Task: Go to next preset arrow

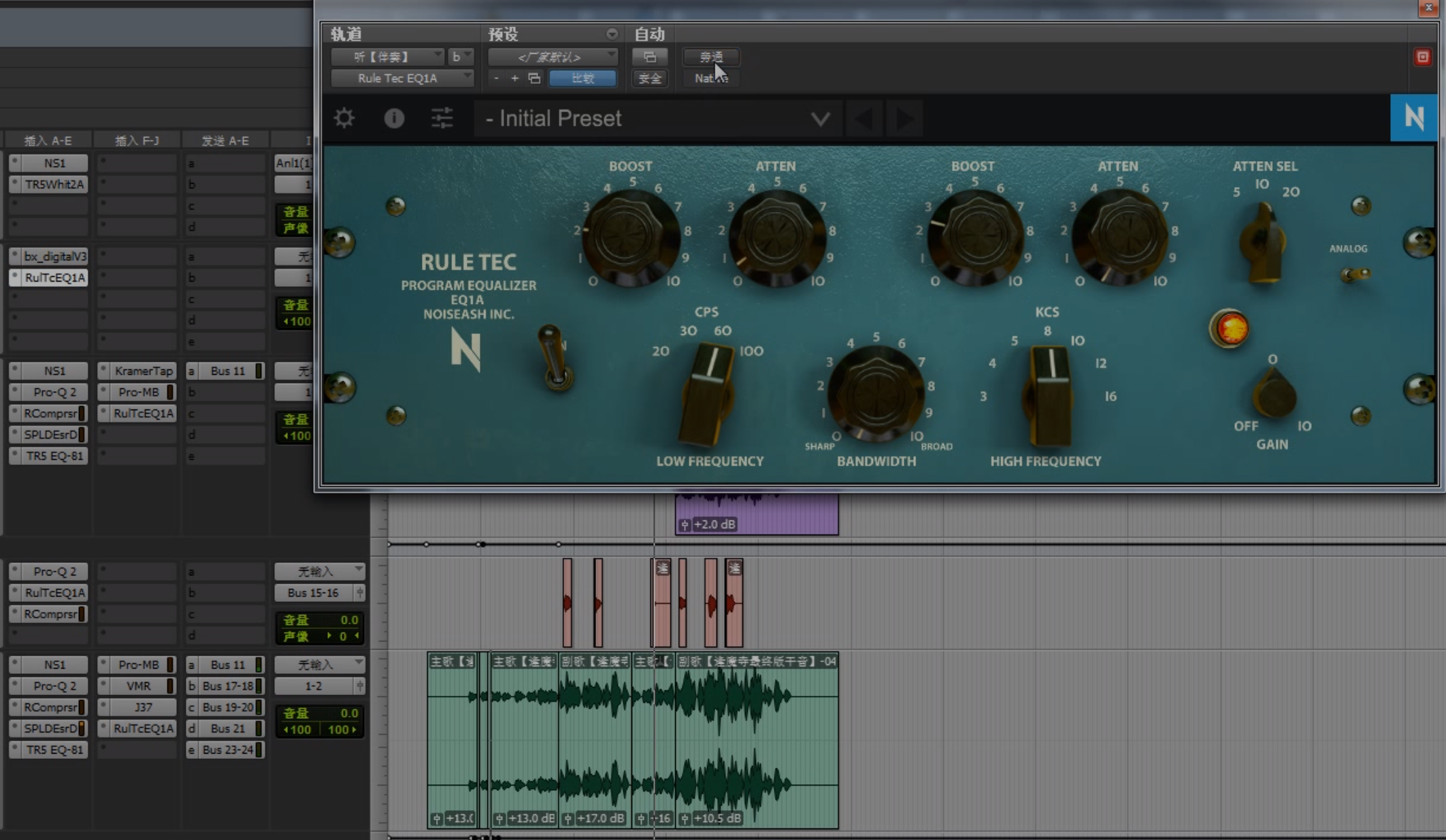Action: [x=905, y=119]
